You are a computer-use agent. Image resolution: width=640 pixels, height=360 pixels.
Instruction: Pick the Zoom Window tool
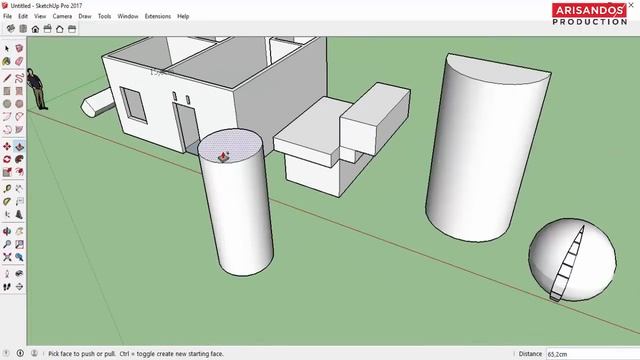click(19, 244)
